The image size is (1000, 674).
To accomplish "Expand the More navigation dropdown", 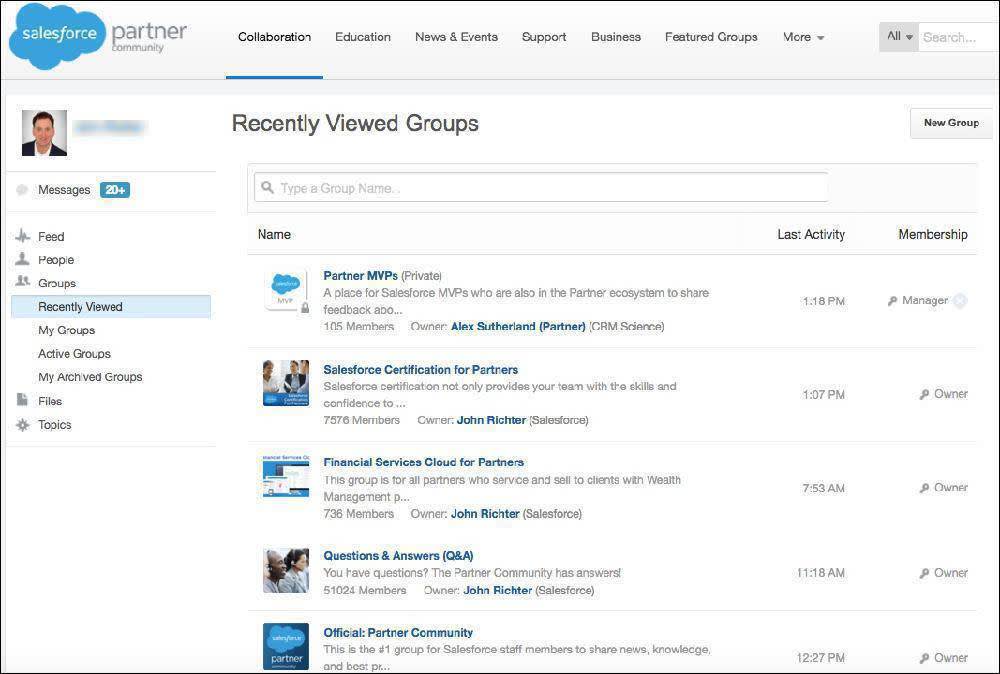I will (x=804, y=37).
